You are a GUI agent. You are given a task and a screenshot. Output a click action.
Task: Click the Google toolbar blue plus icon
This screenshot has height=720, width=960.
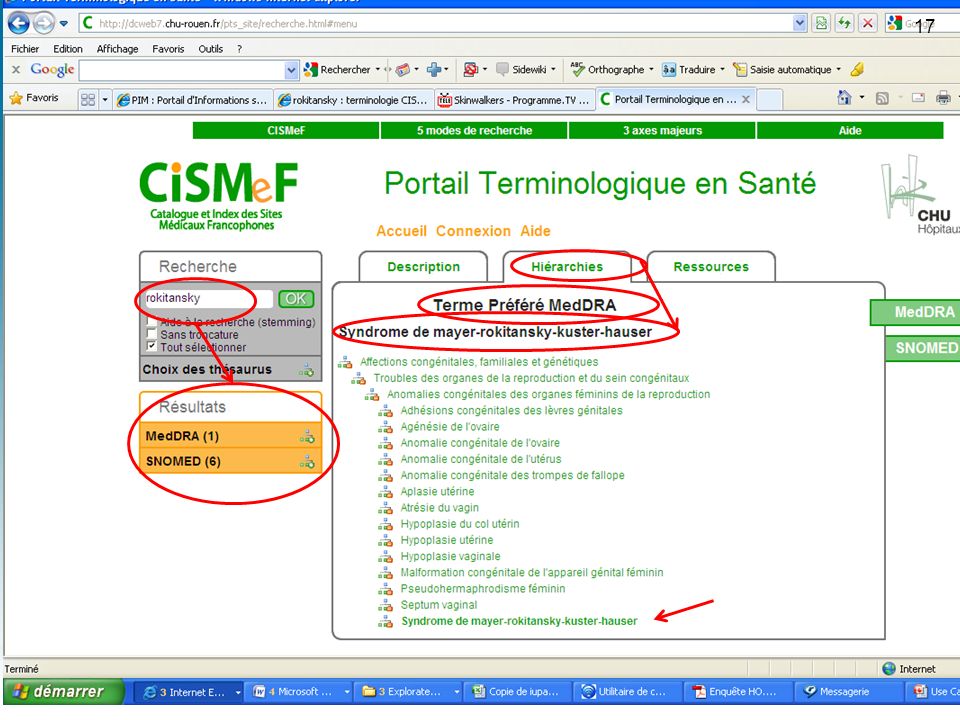434,70
